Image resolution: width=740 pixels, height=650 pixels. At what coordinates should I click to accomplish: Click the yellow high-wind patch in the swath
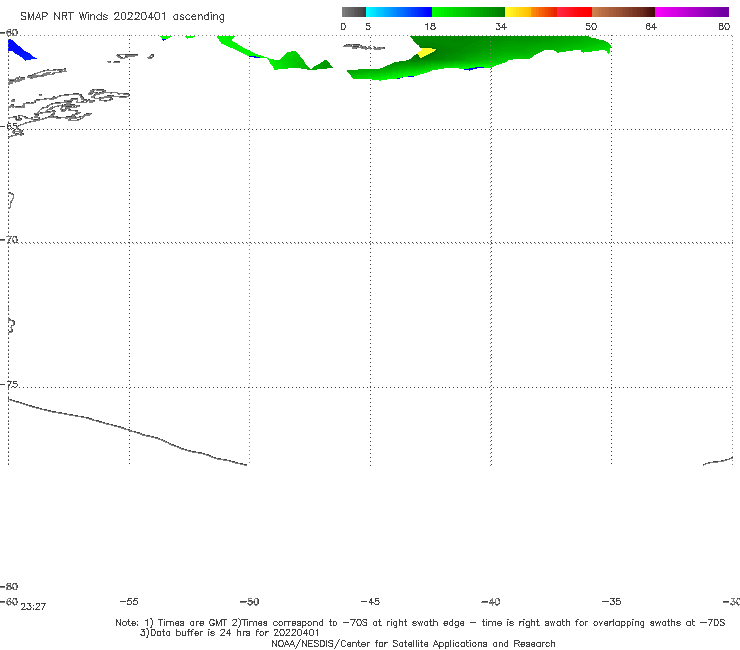coord(426,52)
